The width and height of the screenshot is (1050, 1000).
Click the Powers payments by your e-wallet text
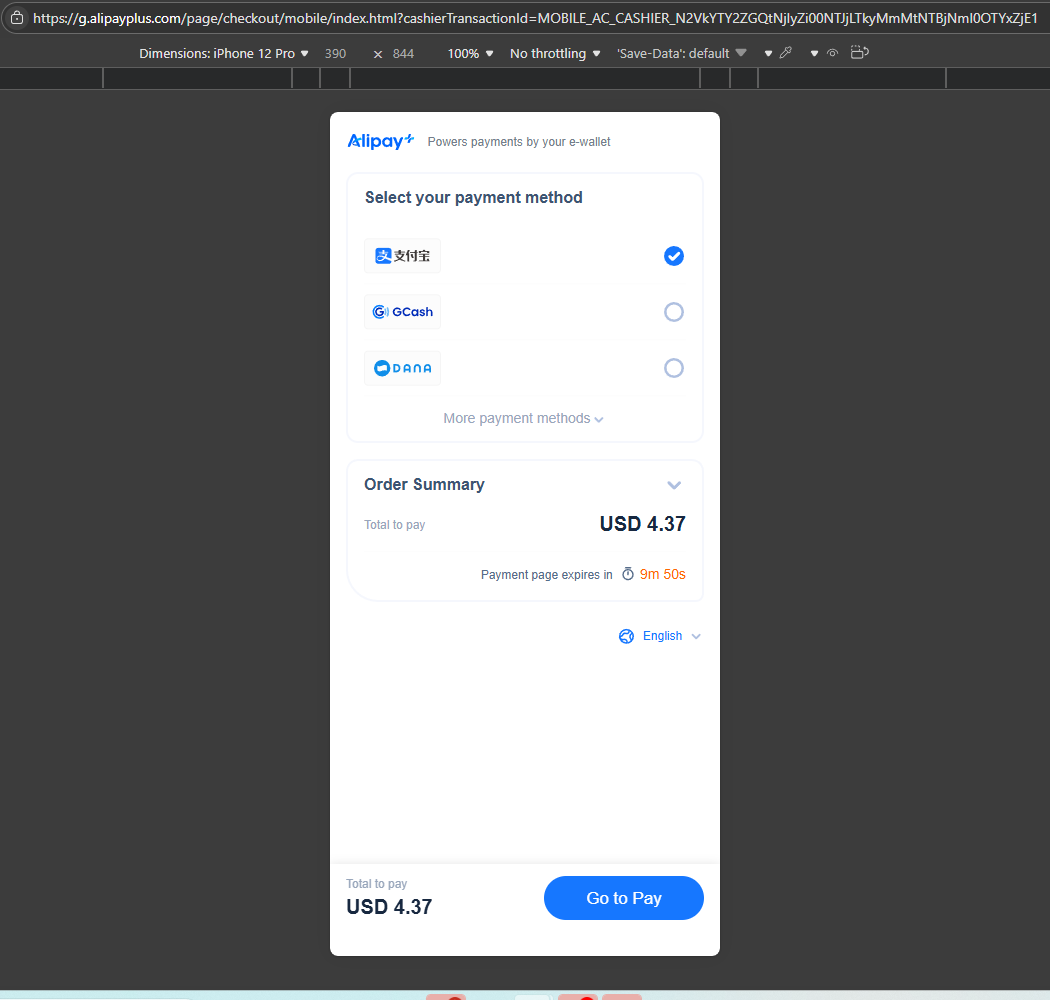coord(519,142)
